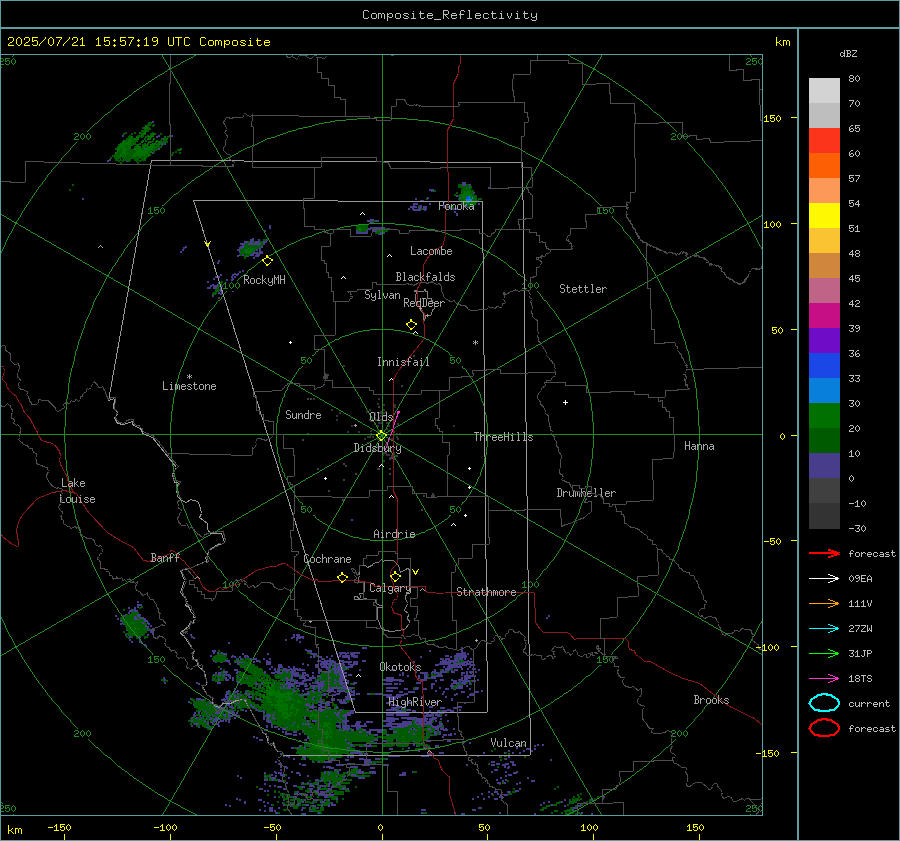
Task: Click the red swatch in dBZ legend
Action: (x=824, y=141)
